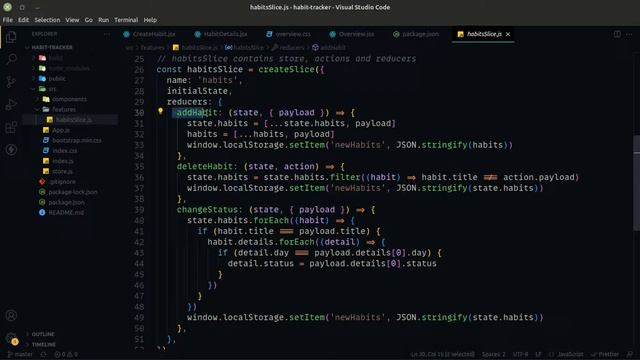Click the addHabit breadcrumb segment
This screenshot has width=640, height=360.
tap(329, 48)
